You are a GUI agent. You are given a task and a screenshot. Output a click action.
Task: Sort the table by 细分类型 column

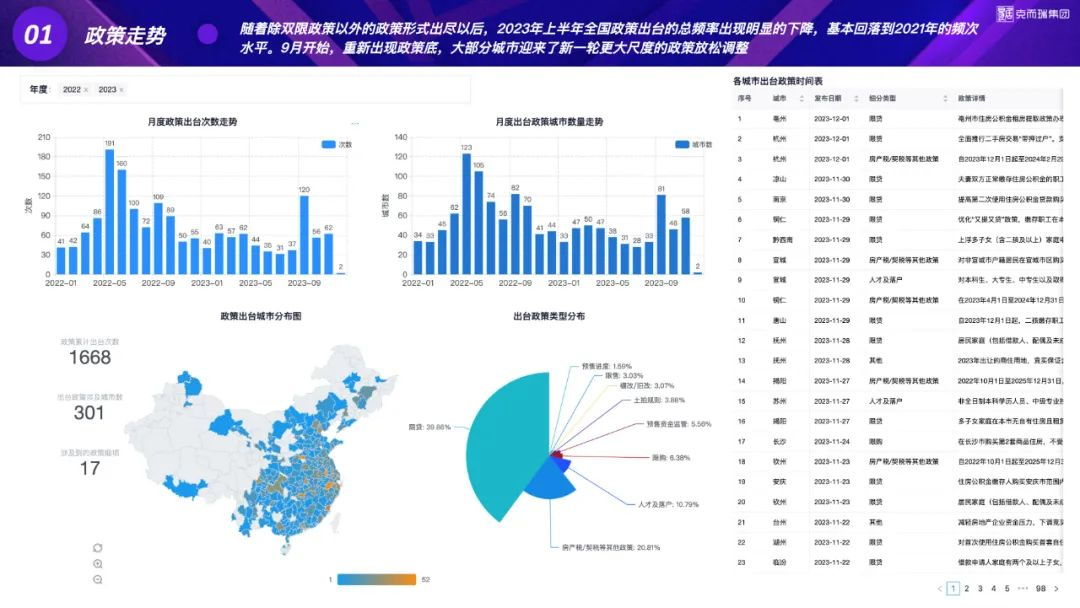[x=887, y=99]
